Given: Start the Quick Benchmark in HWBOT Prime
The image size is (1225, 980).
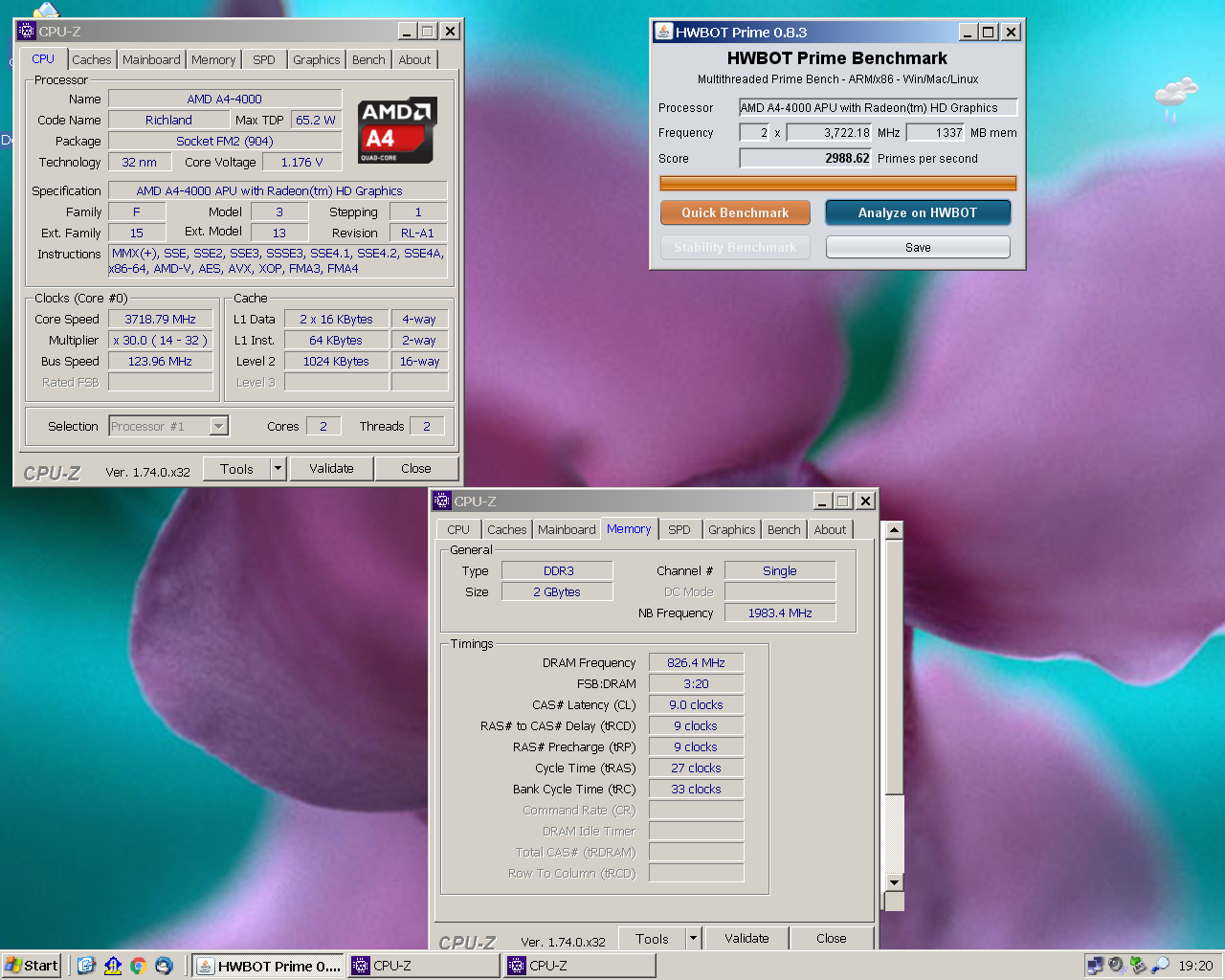Looking at the screenshot, I should pos(735,212).
